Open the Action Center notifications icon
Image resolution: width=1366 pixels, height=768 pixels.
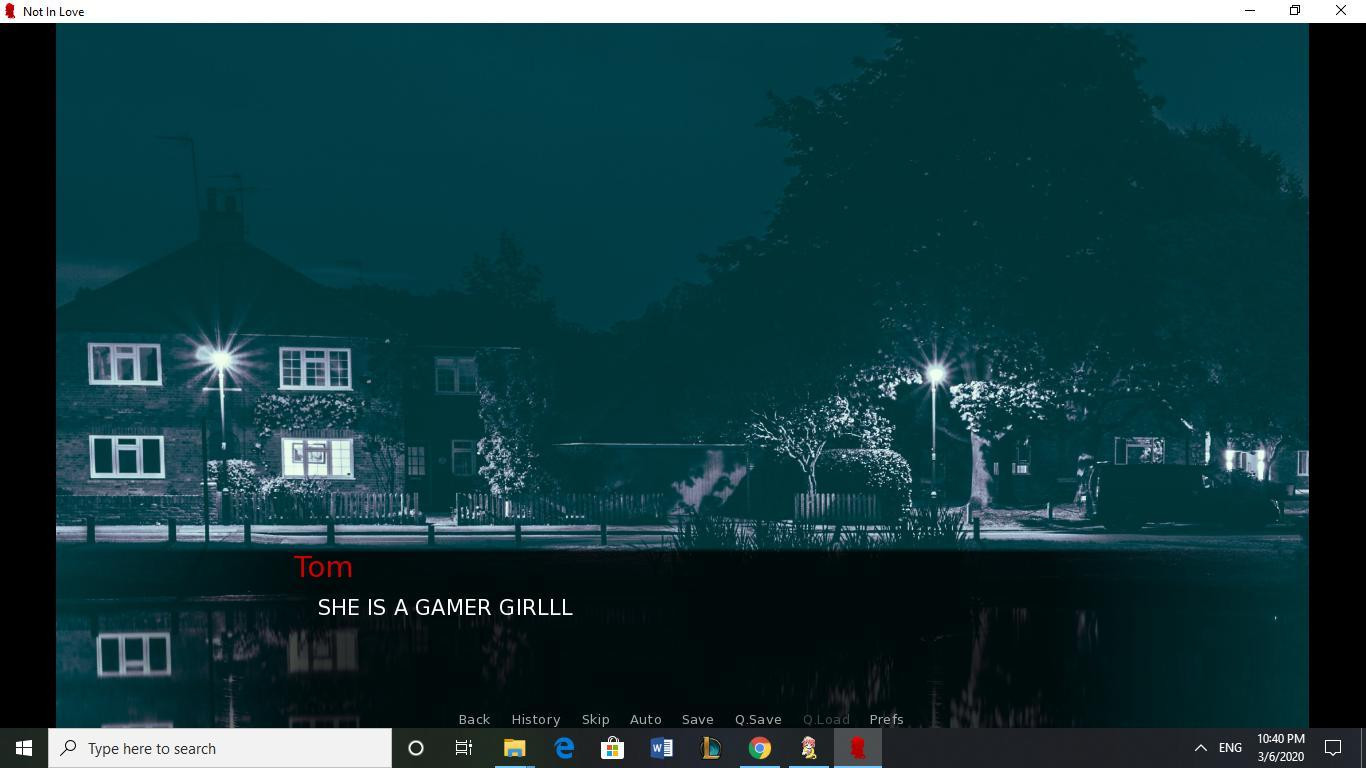coord(1333,748)
